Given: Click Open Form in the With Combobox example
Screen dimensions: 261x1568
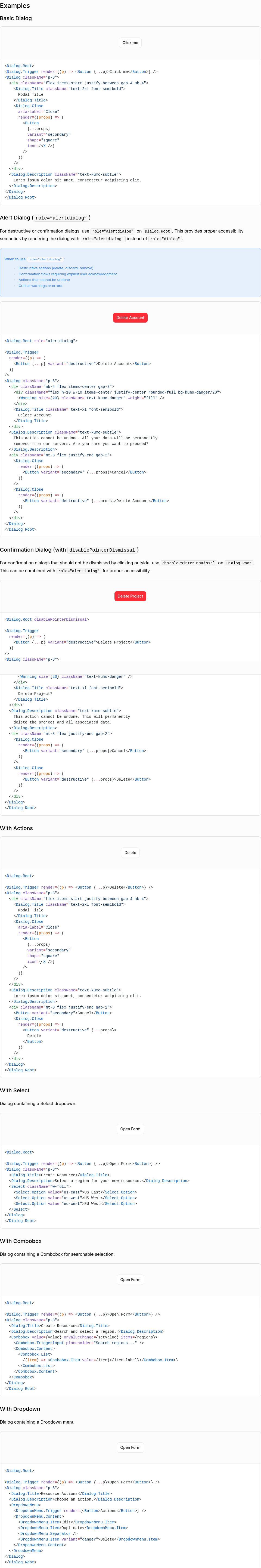Looking at the screenshot, I should point(130,1279).
